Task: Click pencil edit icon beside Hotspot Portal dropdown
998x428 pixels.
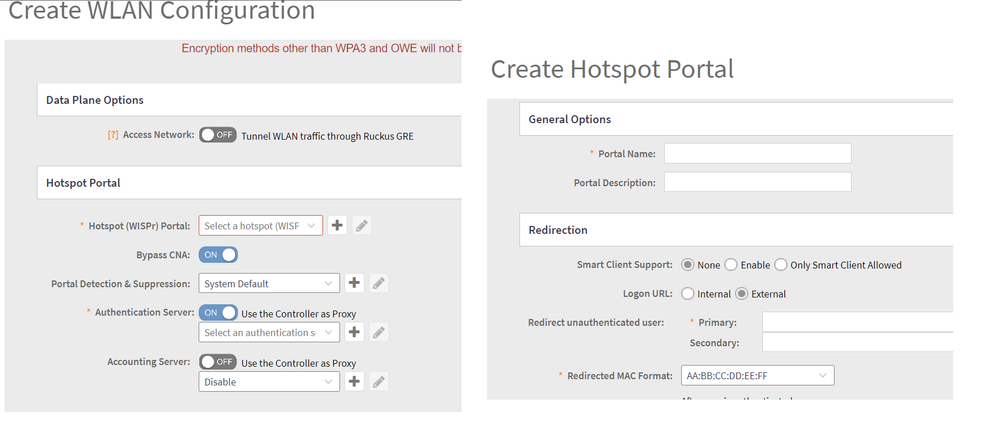Action: (x=362, y=226)
